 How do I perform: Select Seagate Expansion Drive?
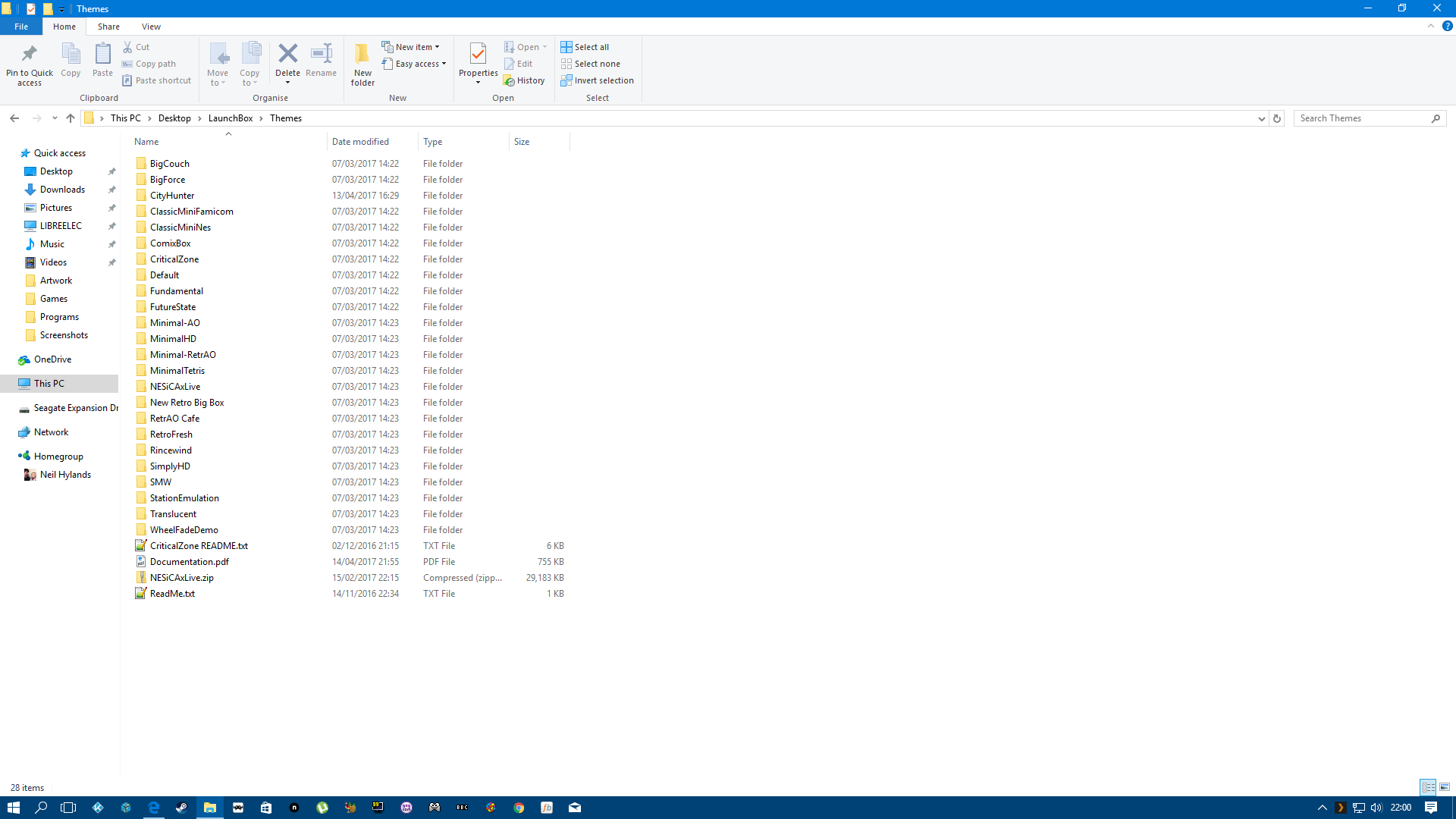click(68, 408)
